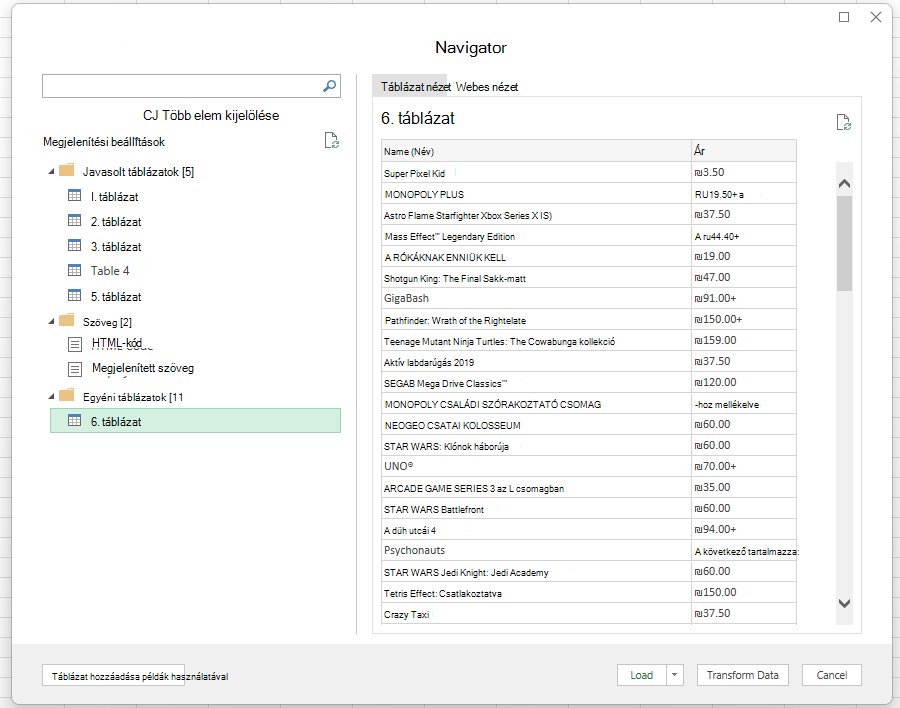
Task: Open the Load button dropdown arrow
Action: pos(675,675)
